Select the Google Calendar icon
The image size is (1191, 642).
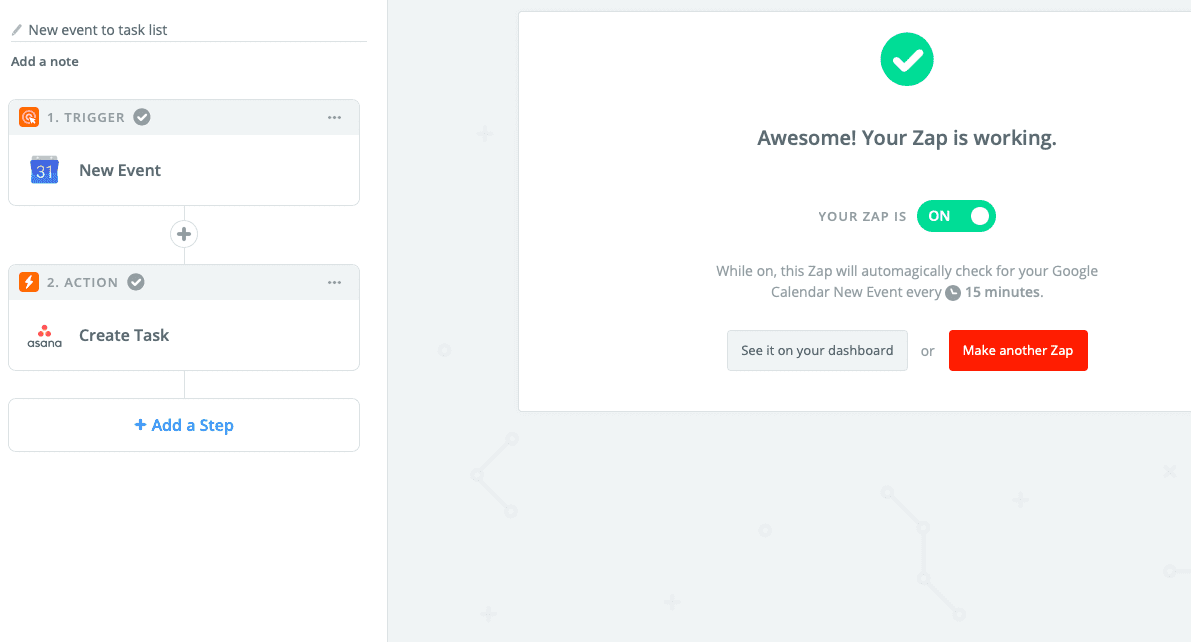point(44,170)
